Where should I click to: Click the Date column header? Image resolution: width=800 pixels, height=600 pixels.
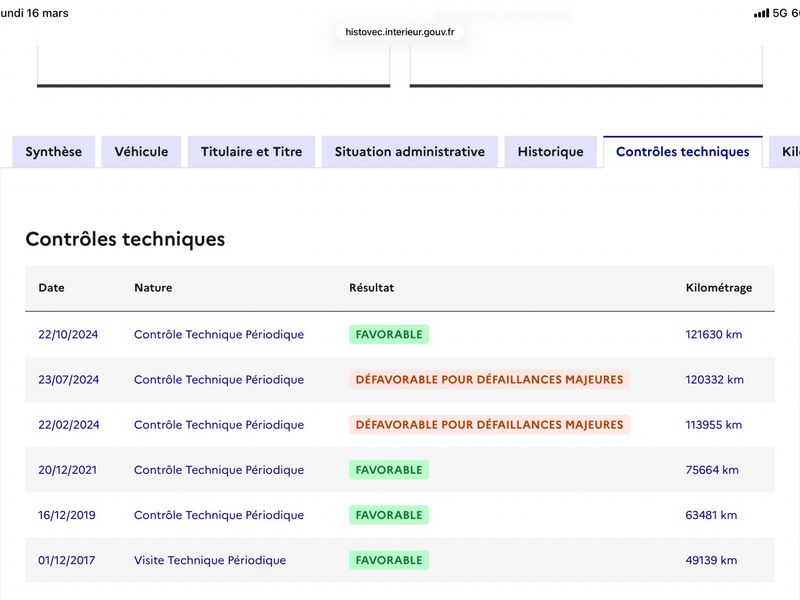click(x=52, y=287)
